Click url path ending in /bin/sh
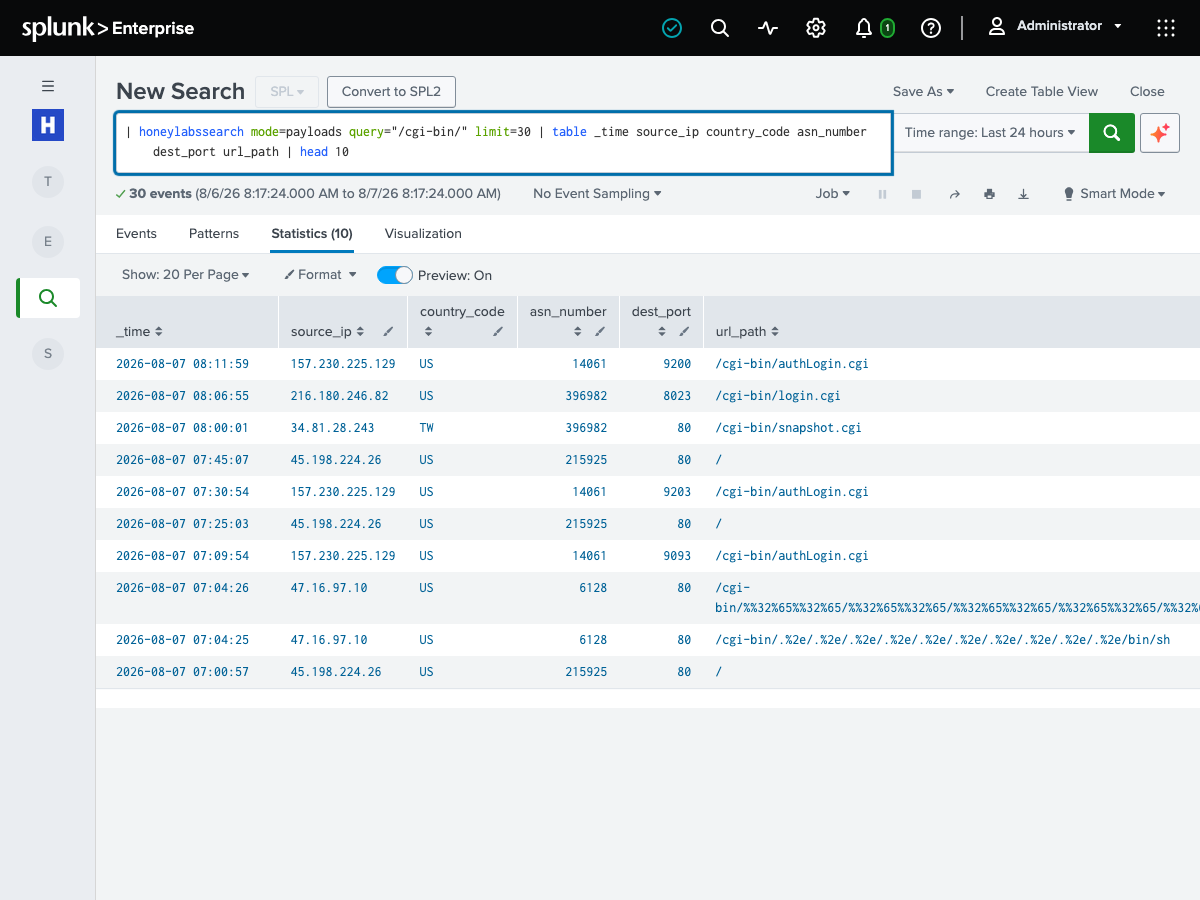Screen dimensions: 1200x900 (x=943, y=640)
